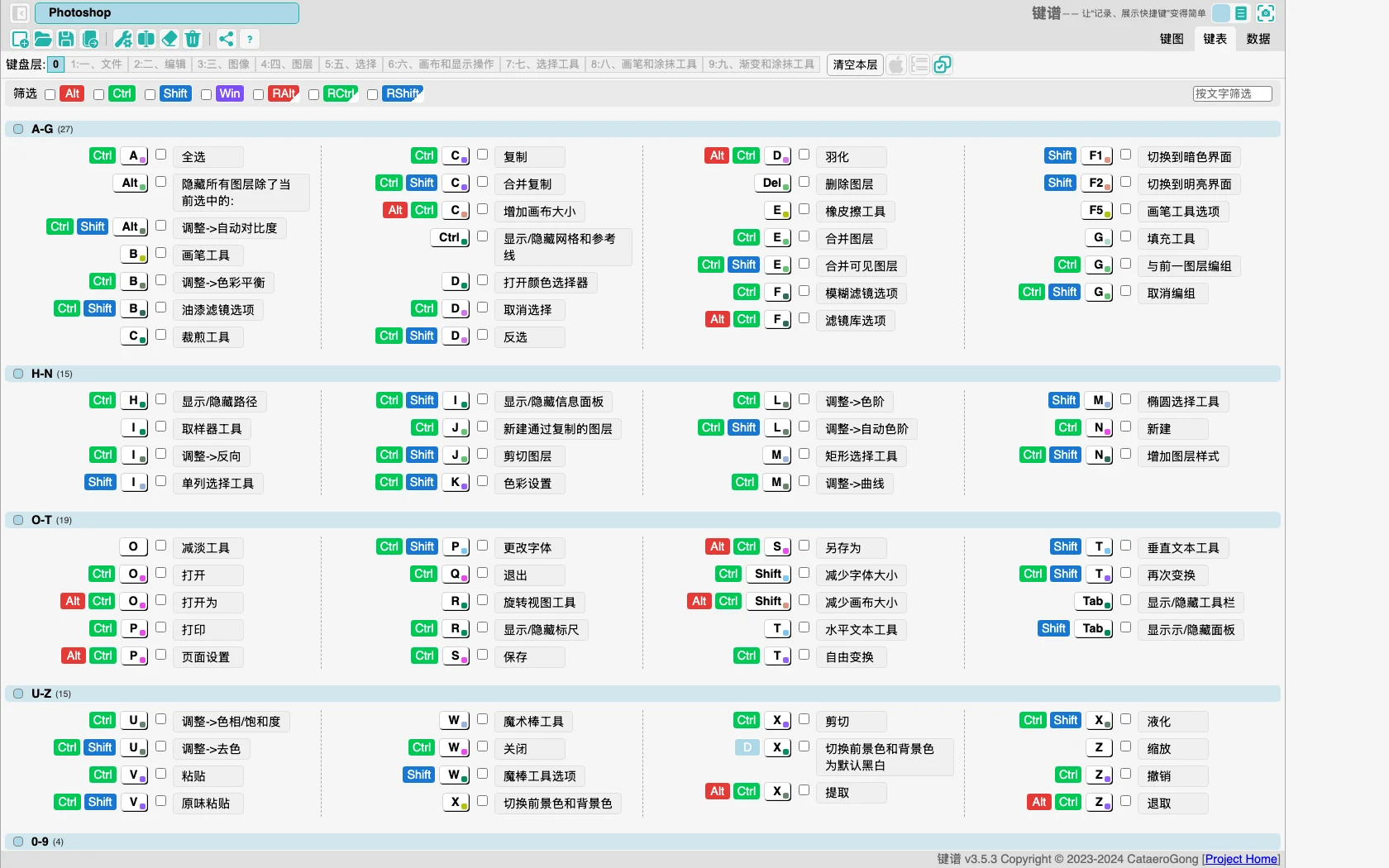Screen dimensions: 1389x868
Task: Open a keymap file with folder icon
Action: pos(43,39)
